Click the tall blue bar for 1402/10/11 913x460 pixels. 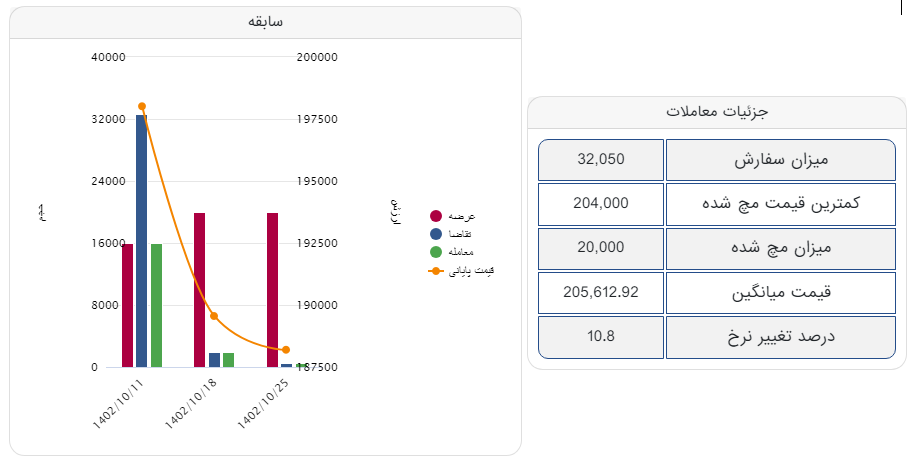pos(142,240)
